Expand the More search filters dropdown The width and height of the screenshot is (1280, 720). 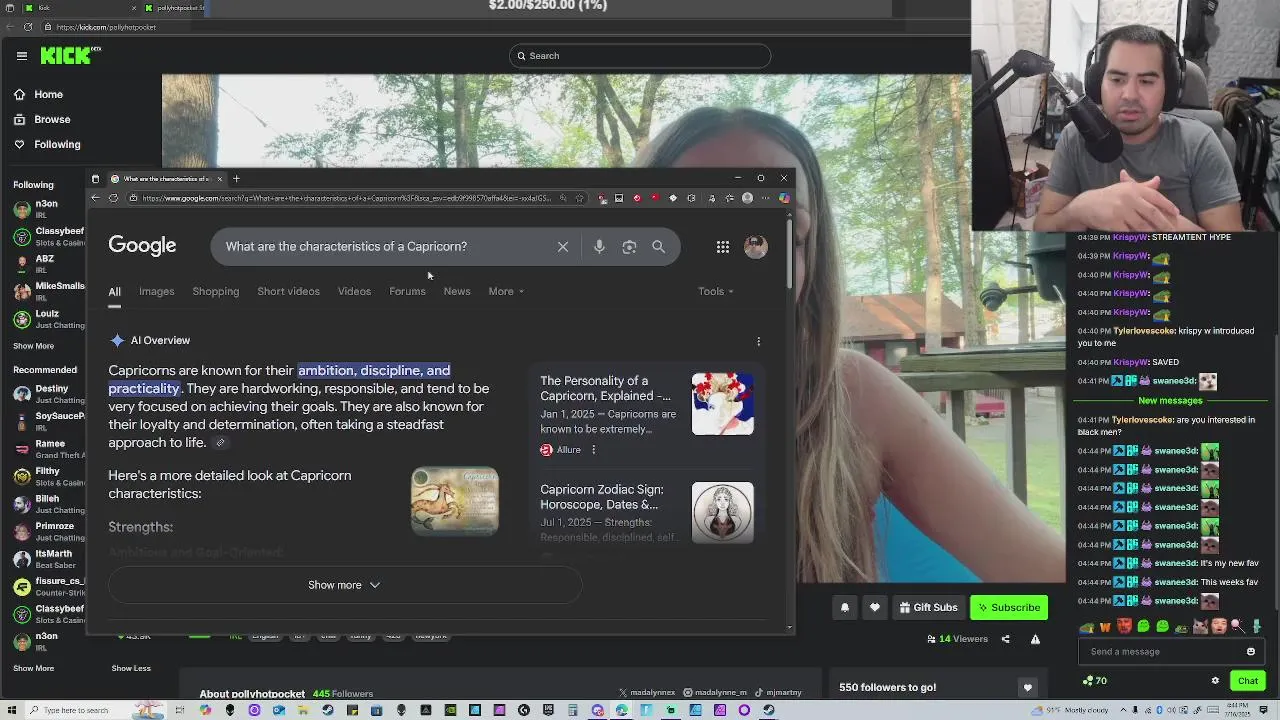(506, 292)
